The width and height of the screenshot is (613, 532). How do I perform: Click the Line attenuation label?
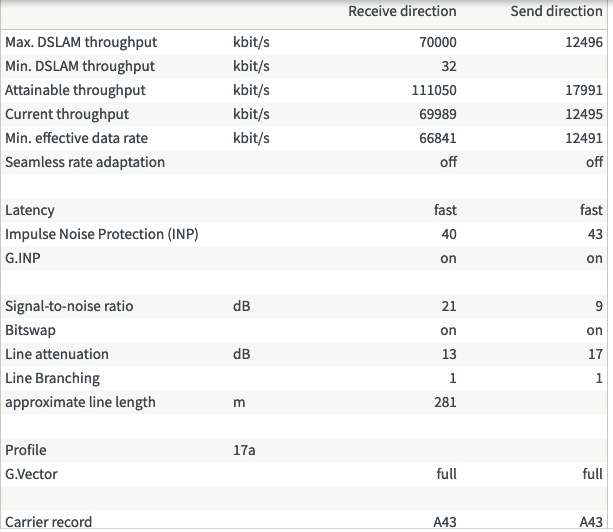click(x=57, y=354)
